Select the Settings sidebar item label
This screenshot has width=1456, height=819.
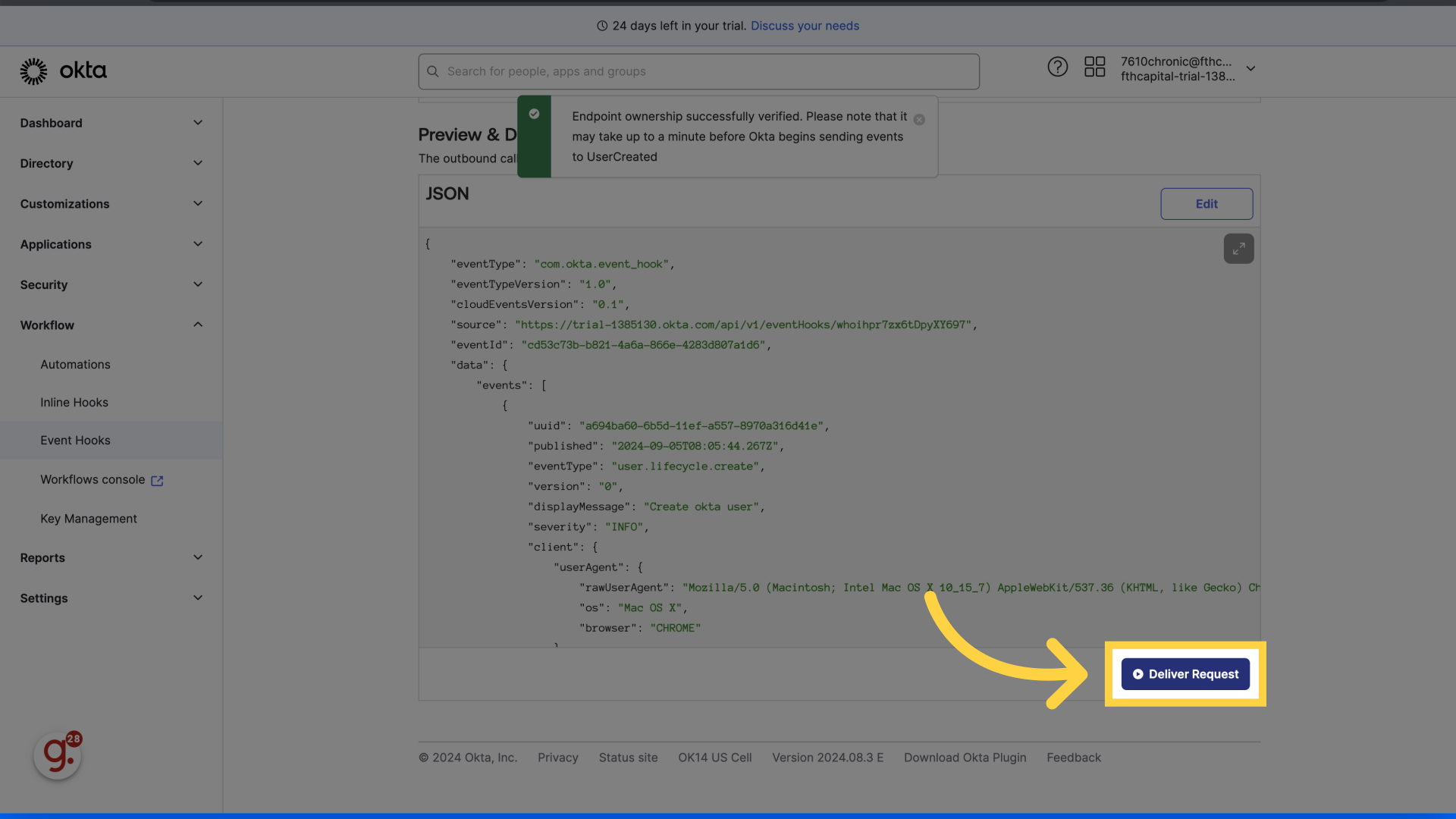tap(44, 598)
